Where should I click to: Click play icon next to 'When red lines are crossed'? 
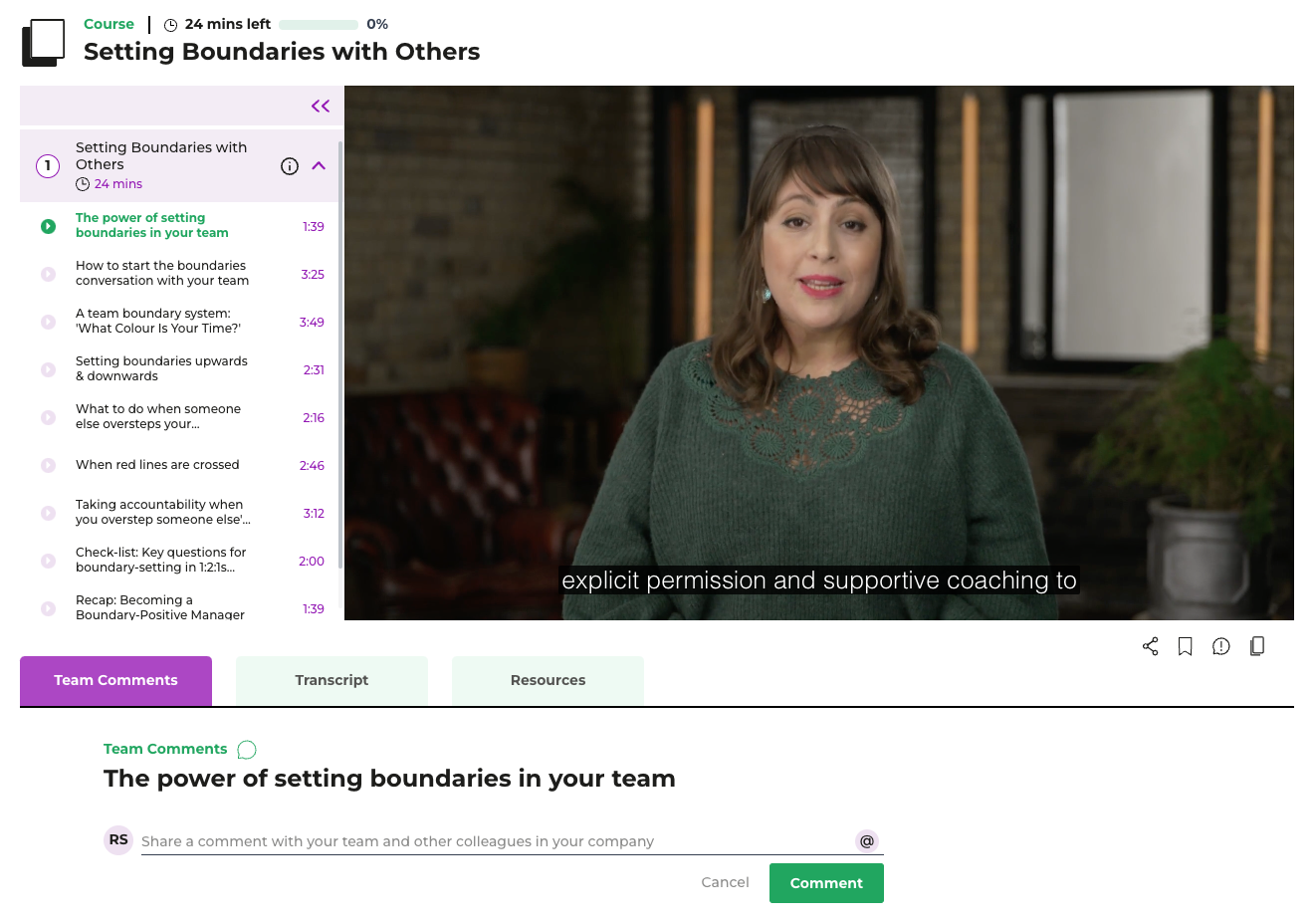(x=48, y=465)
